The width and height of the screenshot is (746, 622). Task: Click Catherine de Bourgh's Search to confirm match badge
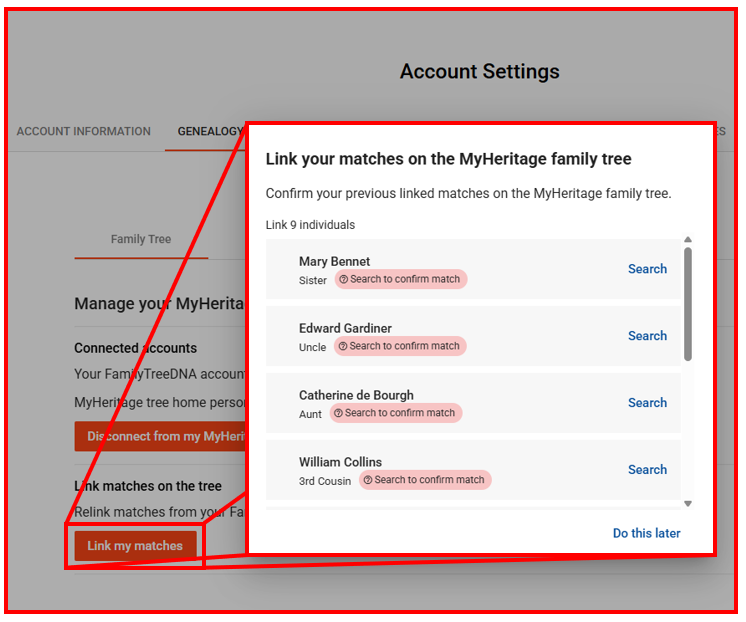tap(396, 413)
